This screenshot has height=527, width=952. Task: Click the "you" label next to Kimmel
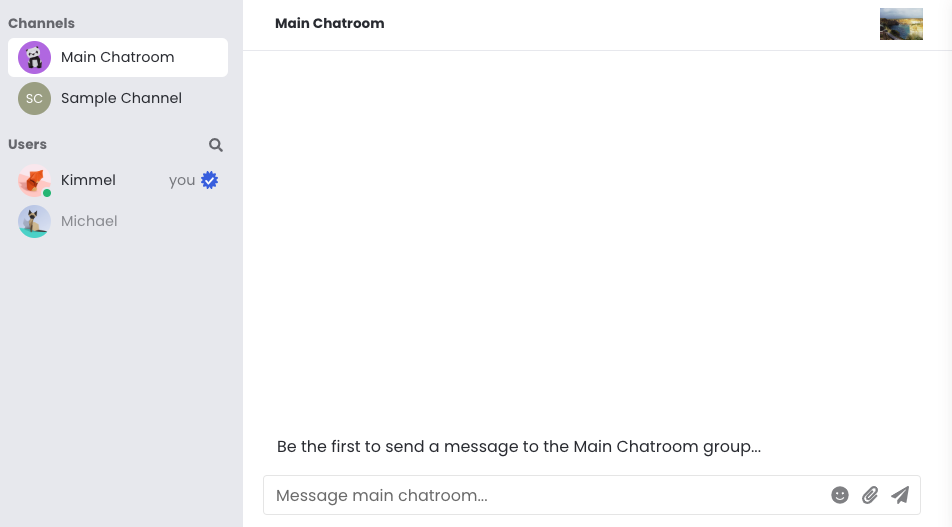click(x=182, y=180)
